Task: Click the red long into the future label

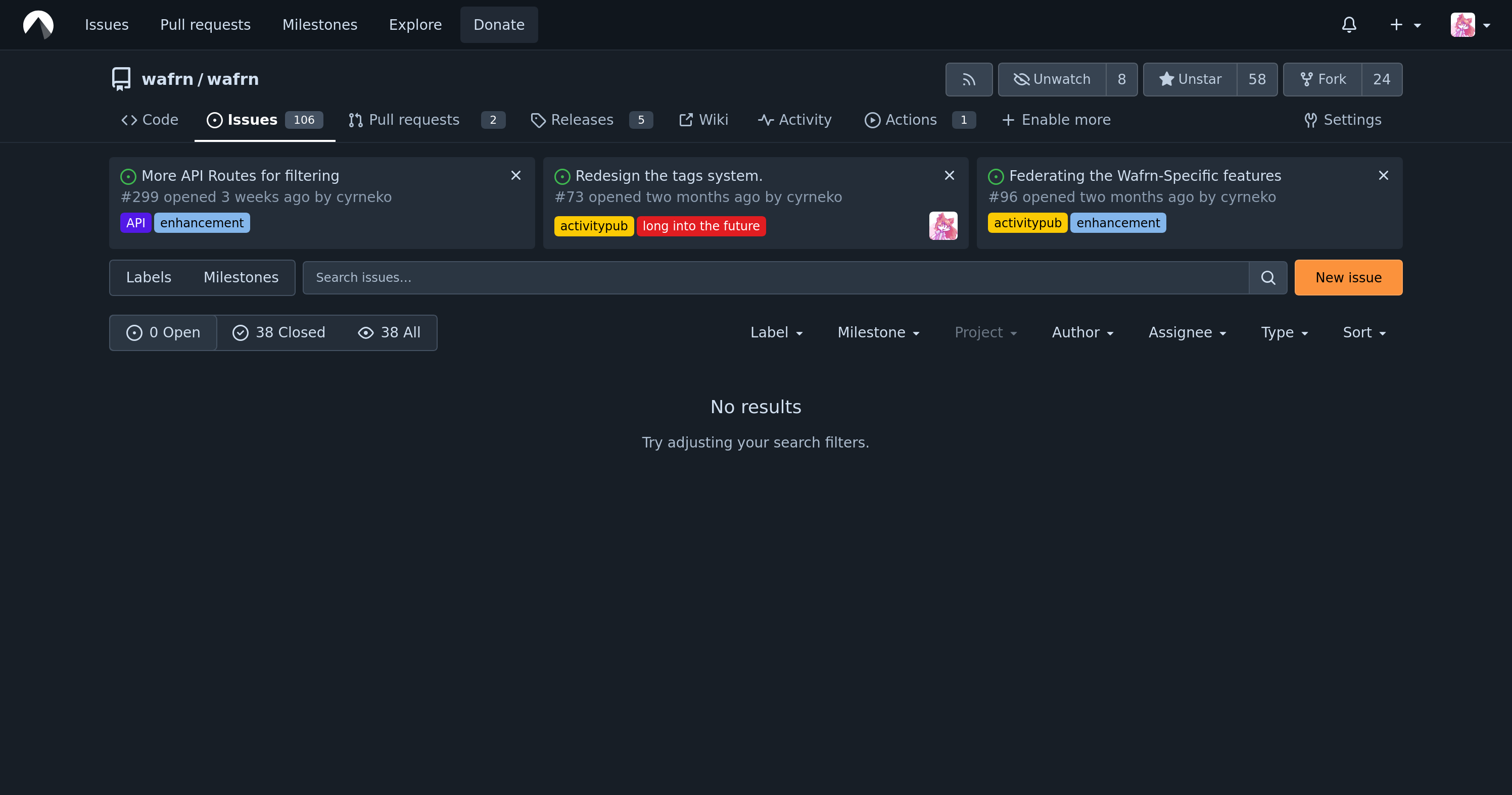Action: click(701, 226)
